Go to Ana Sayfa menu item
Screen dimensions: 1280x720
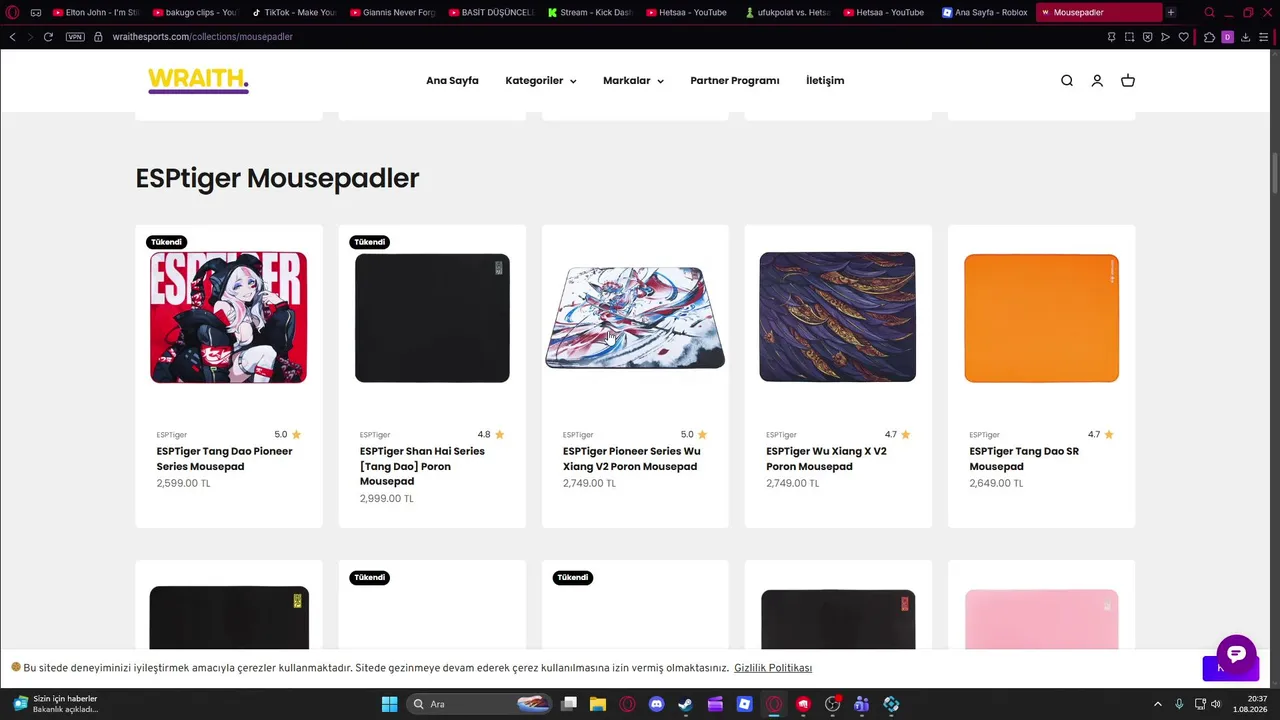pyautogui.click(x=452, y=81)
